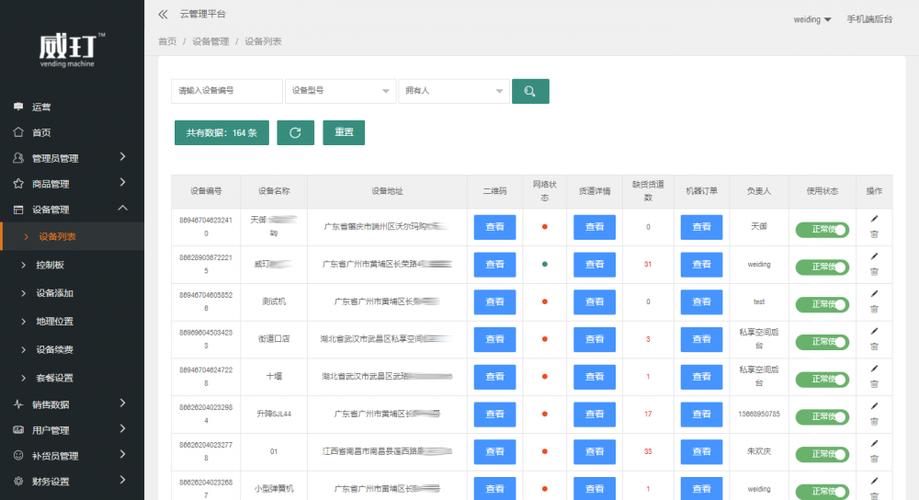This screenshot has height=500, width=919.
Task: View 货道详情 for device 01 row
Action: 594,452
